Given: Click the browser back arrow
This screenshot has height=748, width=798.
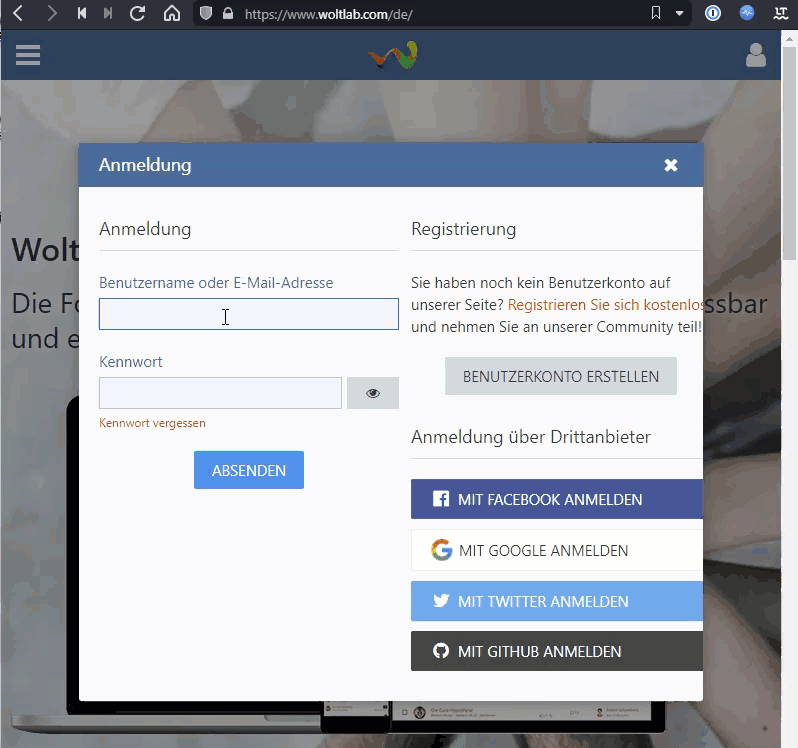Looking at the screenshot, I should click(17, 14).
